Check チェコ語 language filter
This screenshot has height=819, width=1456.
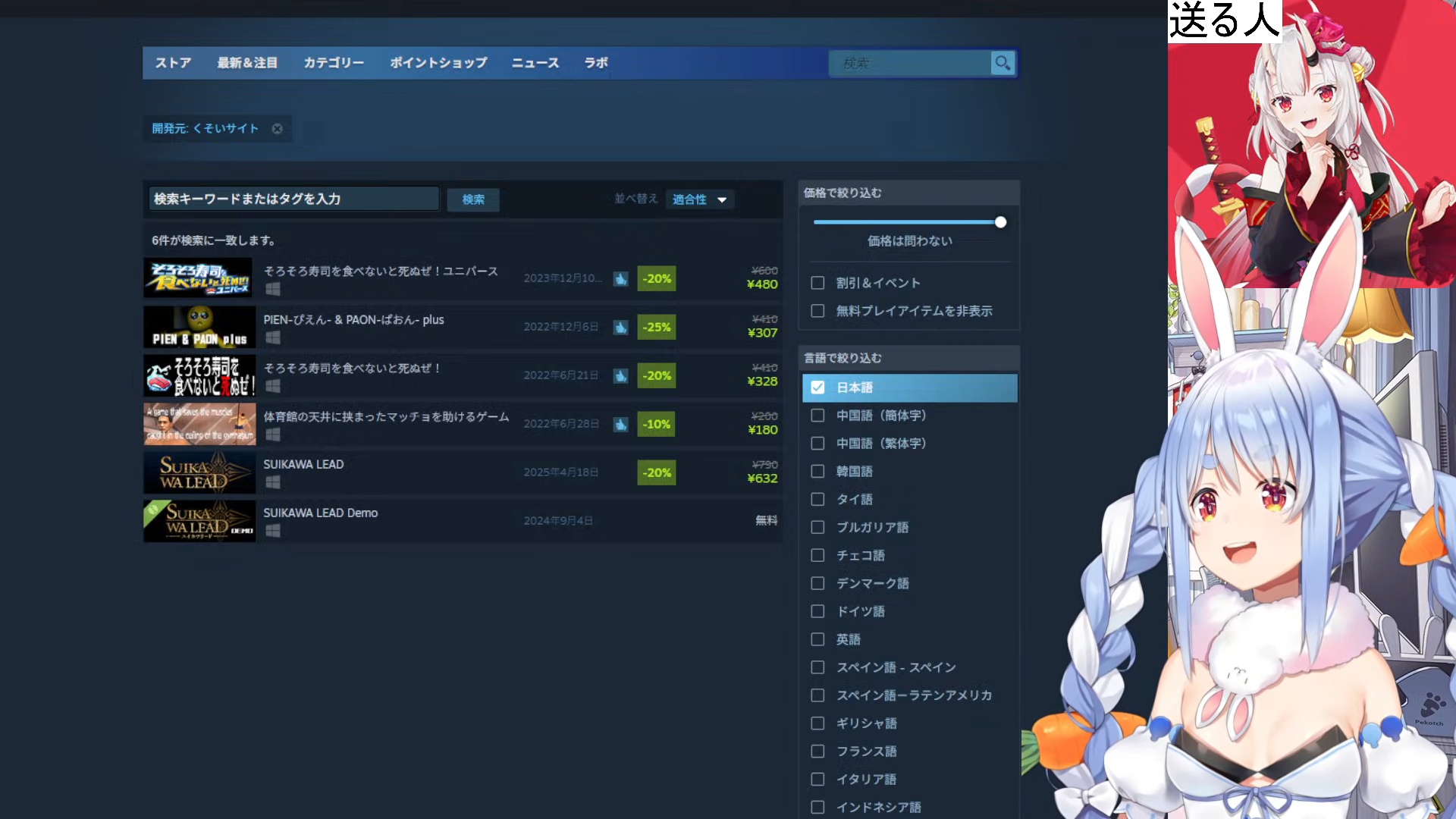tap(817, 556)
